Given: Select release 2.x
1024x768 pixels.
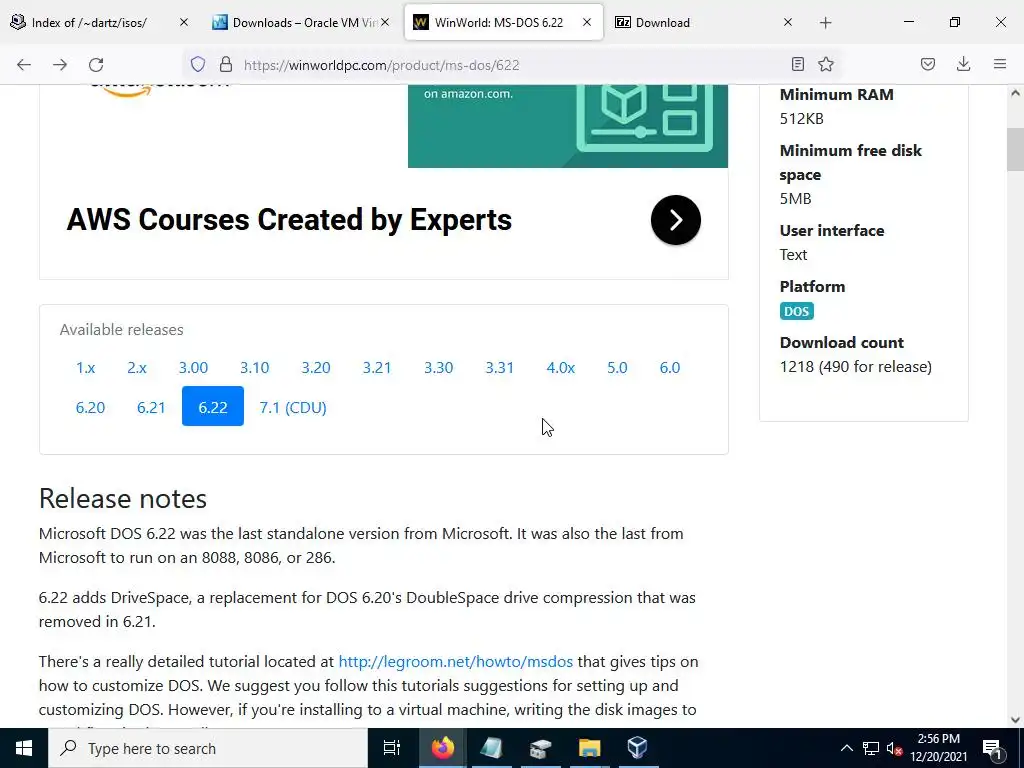Looking at the screenshot, I should (x=136, y=368).
